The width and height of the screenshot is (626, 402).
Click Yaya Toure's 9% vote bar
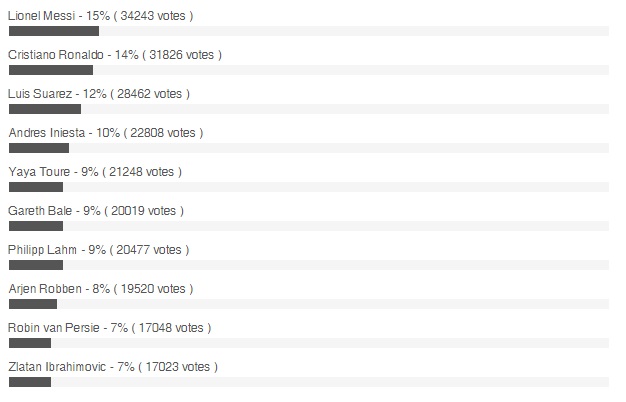click(35, 187)
